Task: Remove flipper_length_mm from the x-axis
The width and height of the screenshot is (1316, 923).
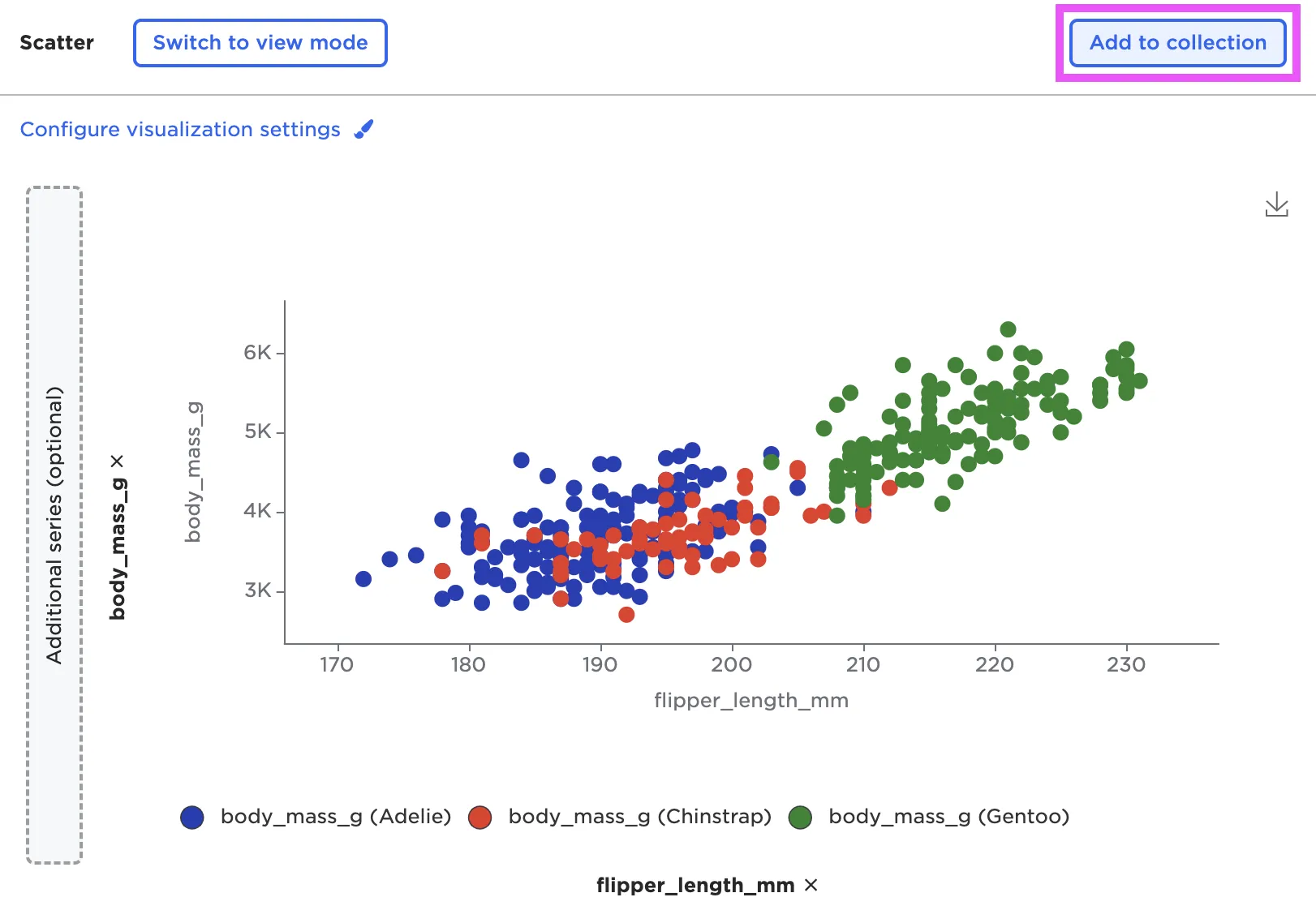Action: click(x=811, y=885)
